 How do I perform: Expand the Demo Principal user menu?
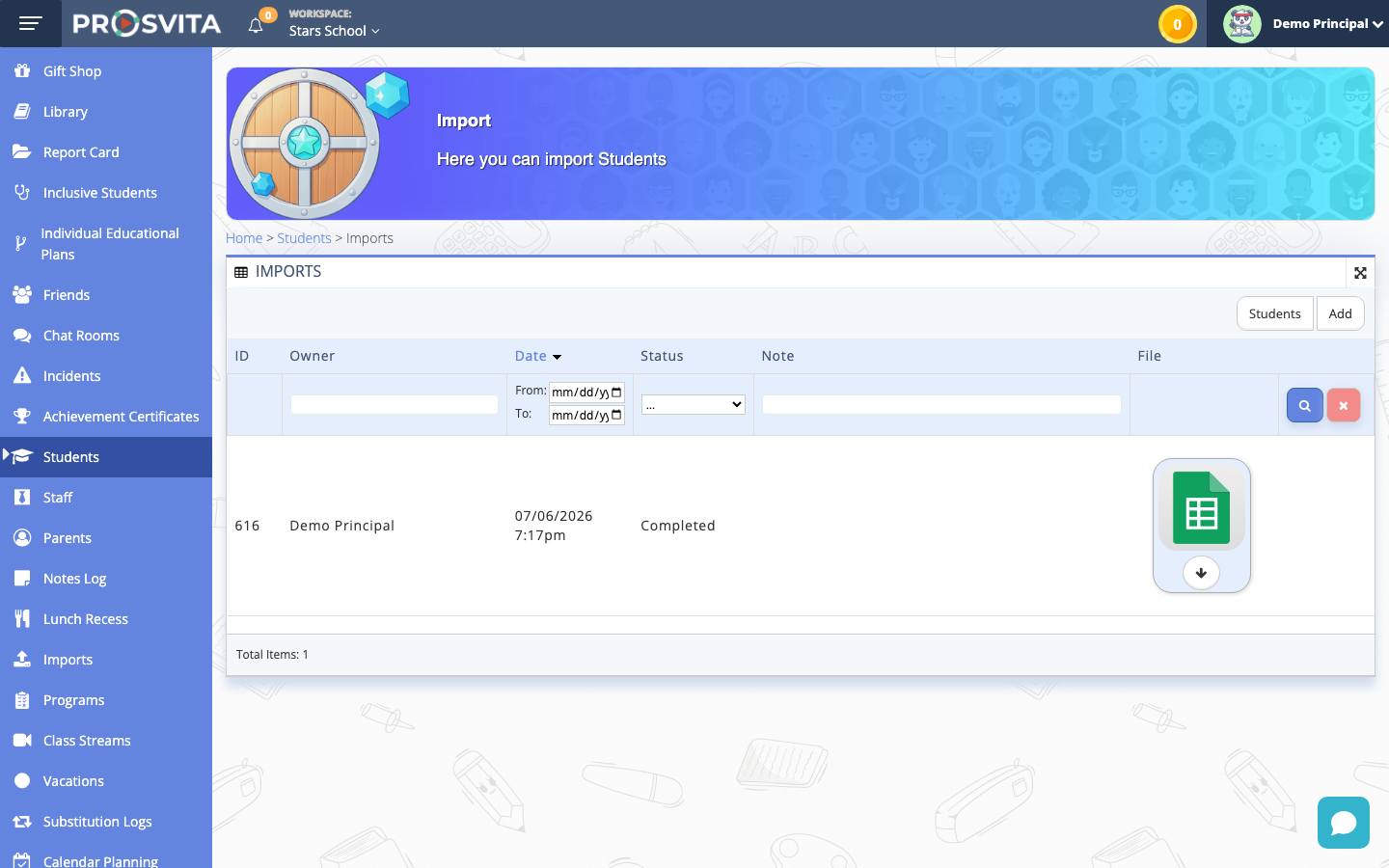[x=1327, y=24]
